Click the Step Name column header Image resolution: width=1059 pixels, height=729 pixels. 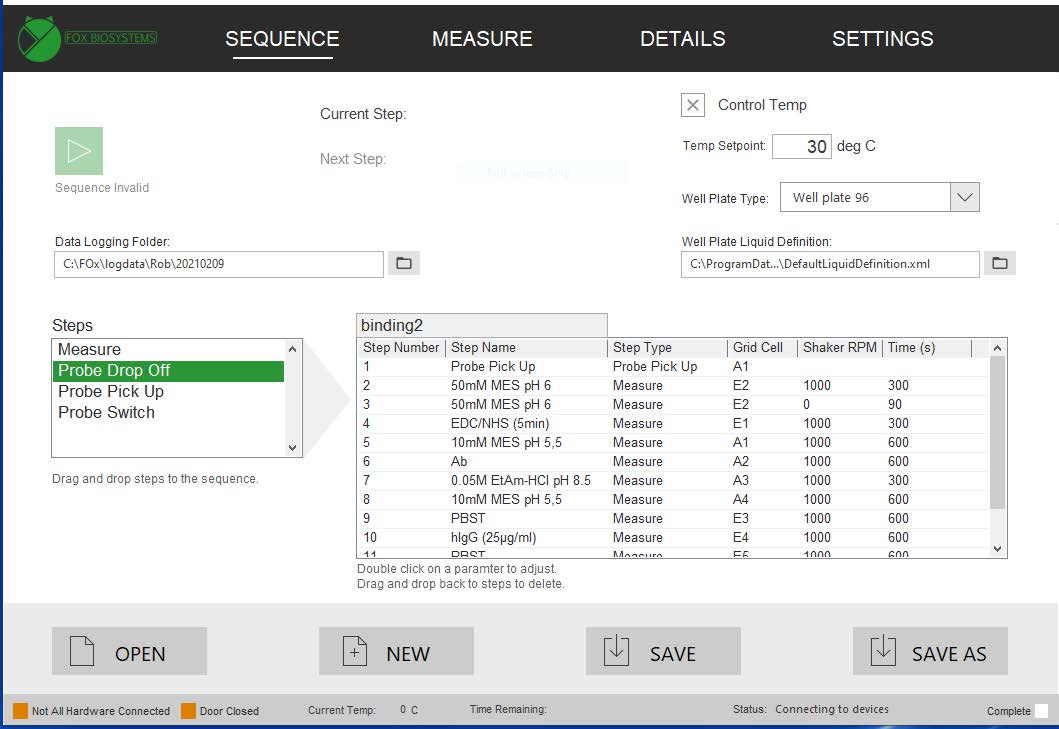click(527, 348)
